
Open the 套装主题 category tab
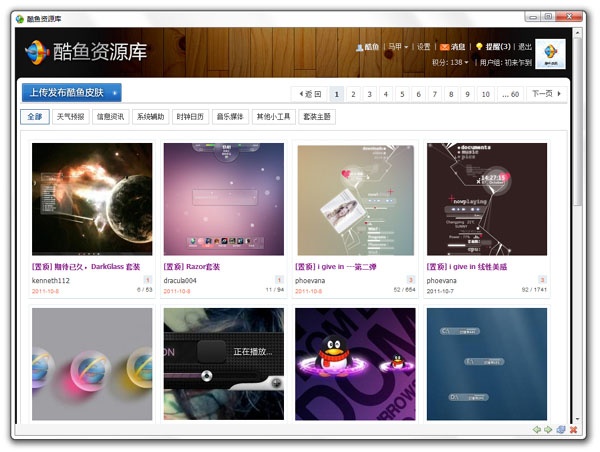[x=315, y=117]
